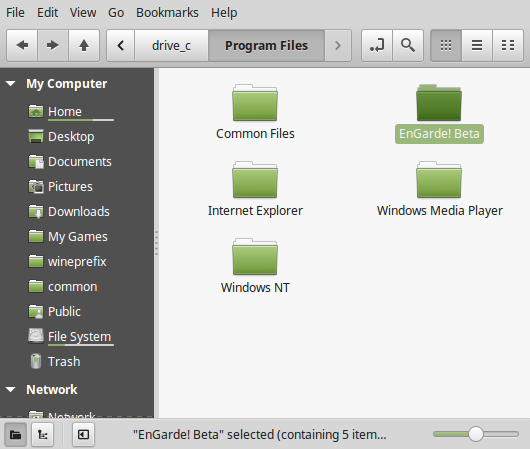The width and height of the screenshot is (530, 449).
Task: Open the View menu
Action: (x=83, y=13)
